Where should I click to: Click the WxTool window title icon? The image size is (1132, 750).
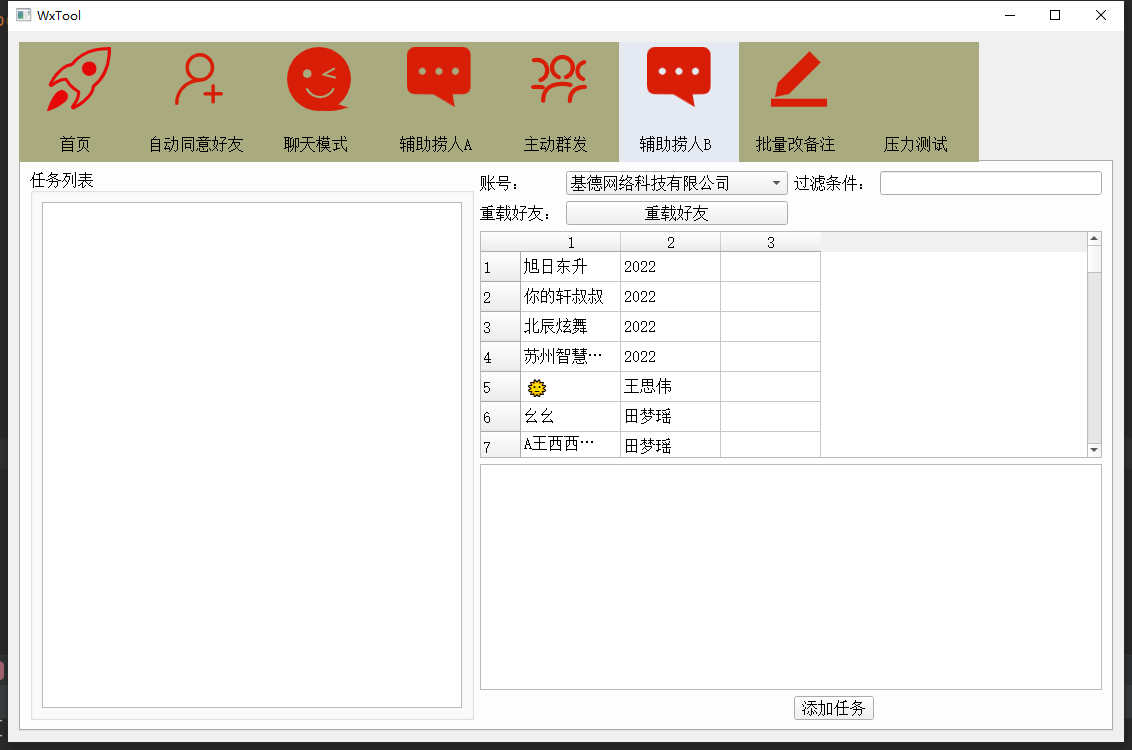pos(23,15)
